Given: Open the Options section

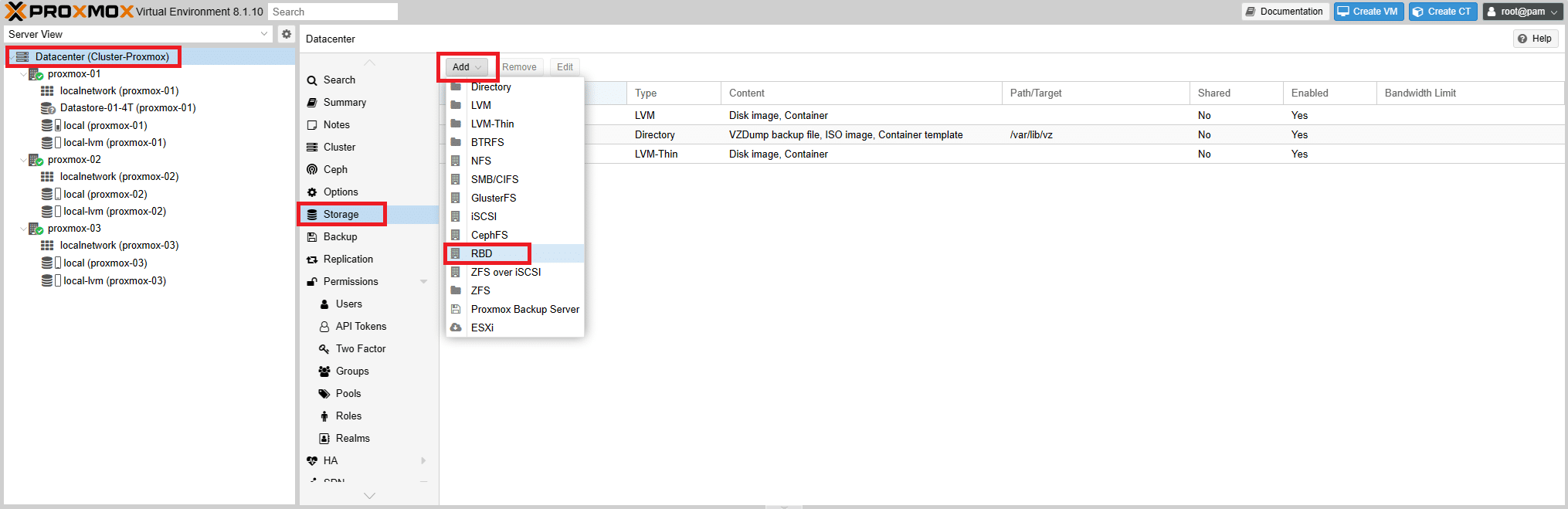Looking at the screenshot, I should coord(341,192).
